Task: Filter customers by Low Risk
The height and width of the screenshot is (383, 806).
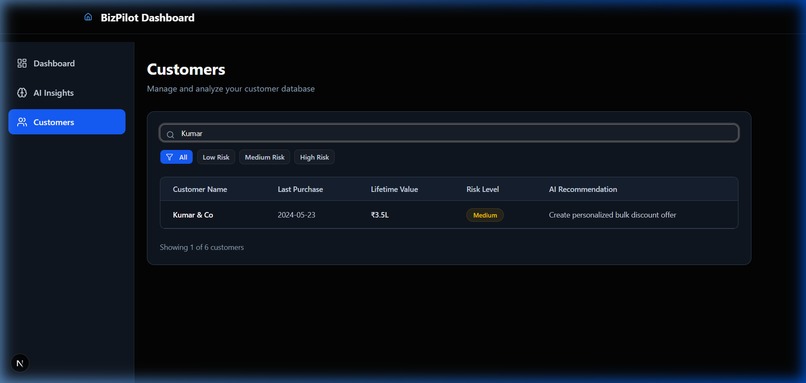Action: pyautogui.click(x=216, y=157)
